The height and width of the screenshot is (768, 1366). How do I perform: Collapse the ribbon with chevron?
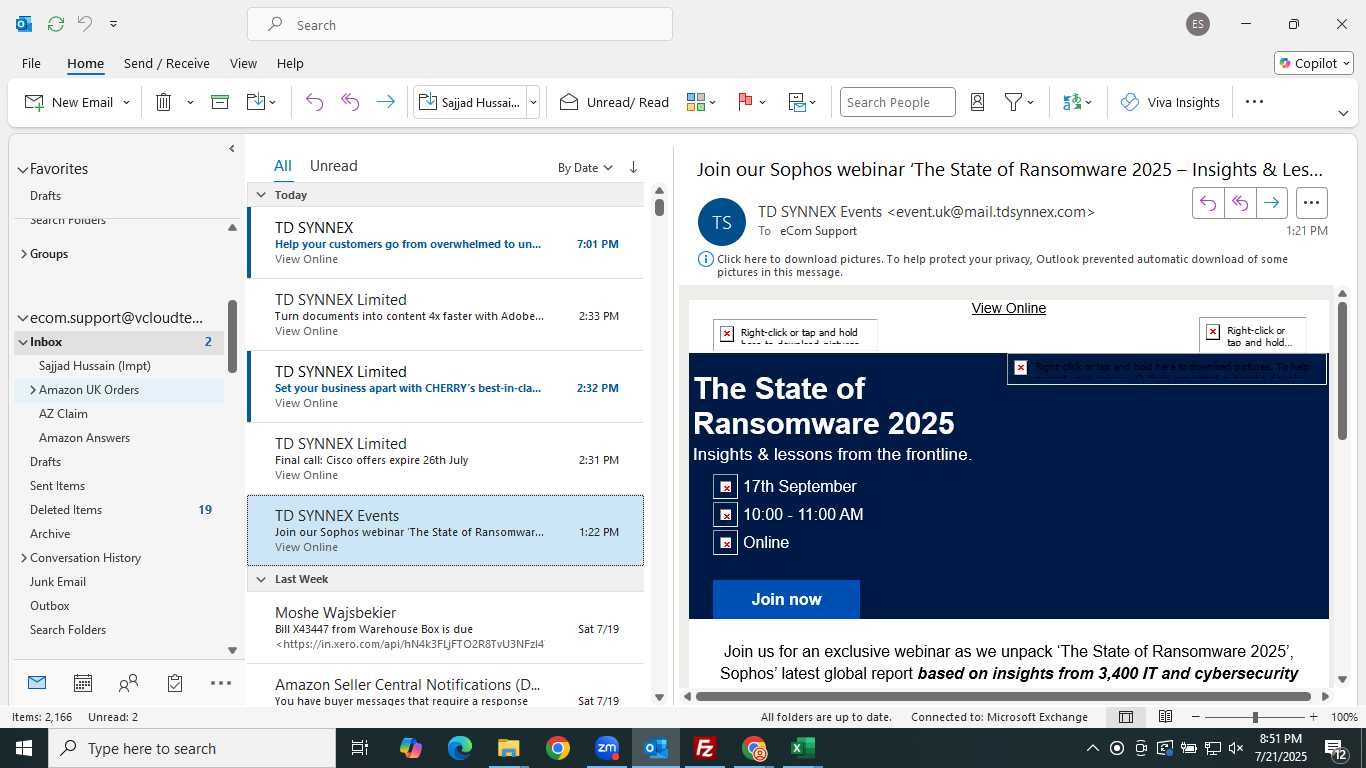[x=1343, y=113]
